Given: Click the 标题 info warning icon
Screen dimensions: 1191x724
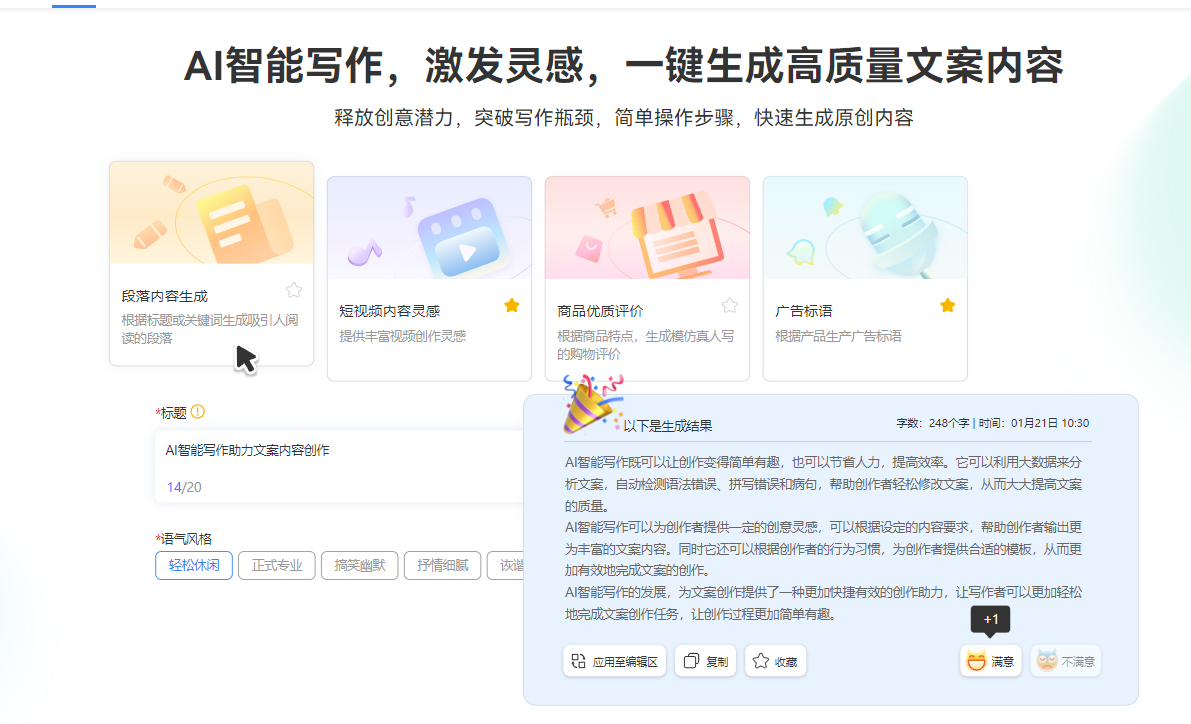Looking at the screenshot, I should pos(197,412).
